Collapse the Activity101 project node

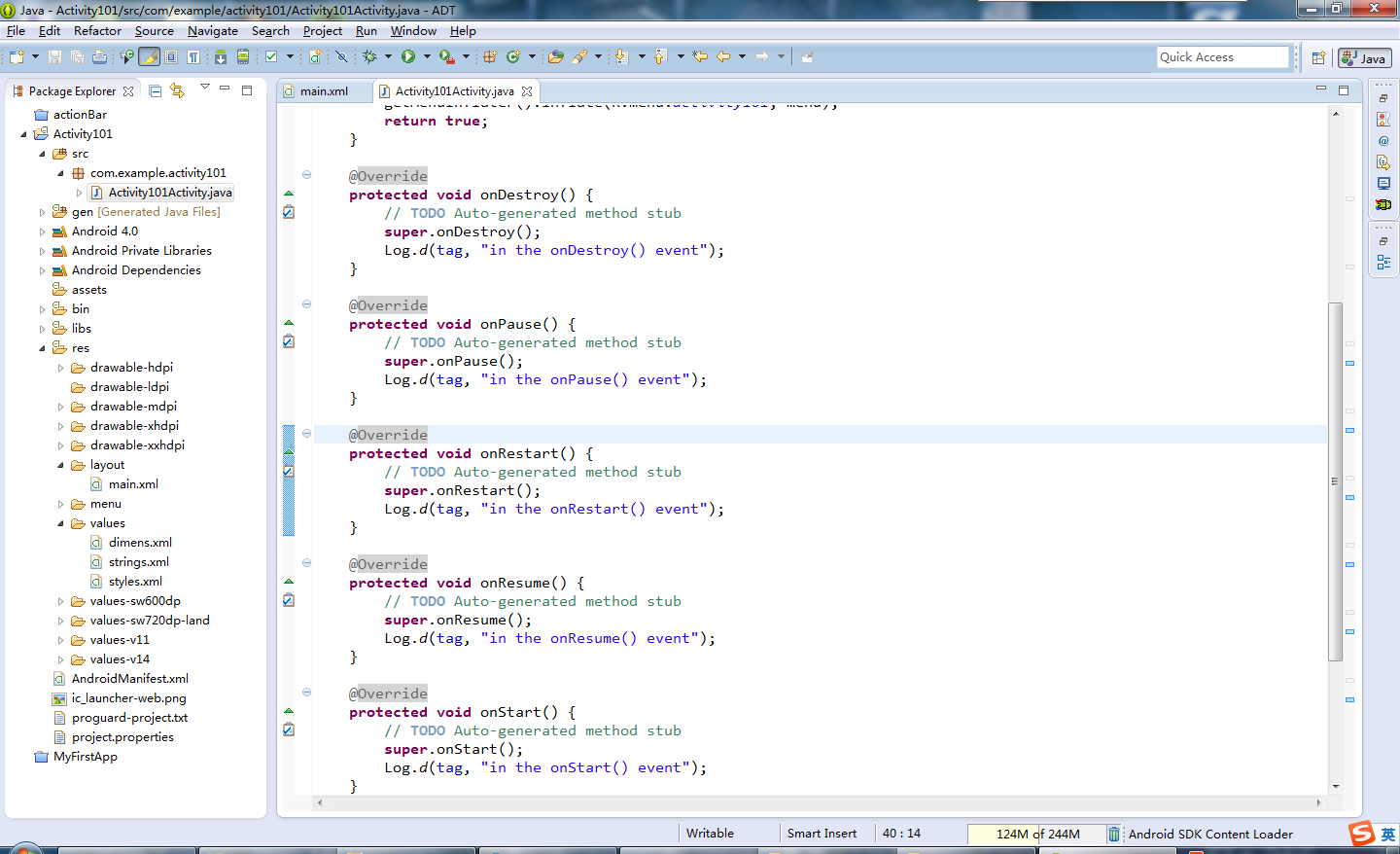pyautogui.click(x=23, y=134)
